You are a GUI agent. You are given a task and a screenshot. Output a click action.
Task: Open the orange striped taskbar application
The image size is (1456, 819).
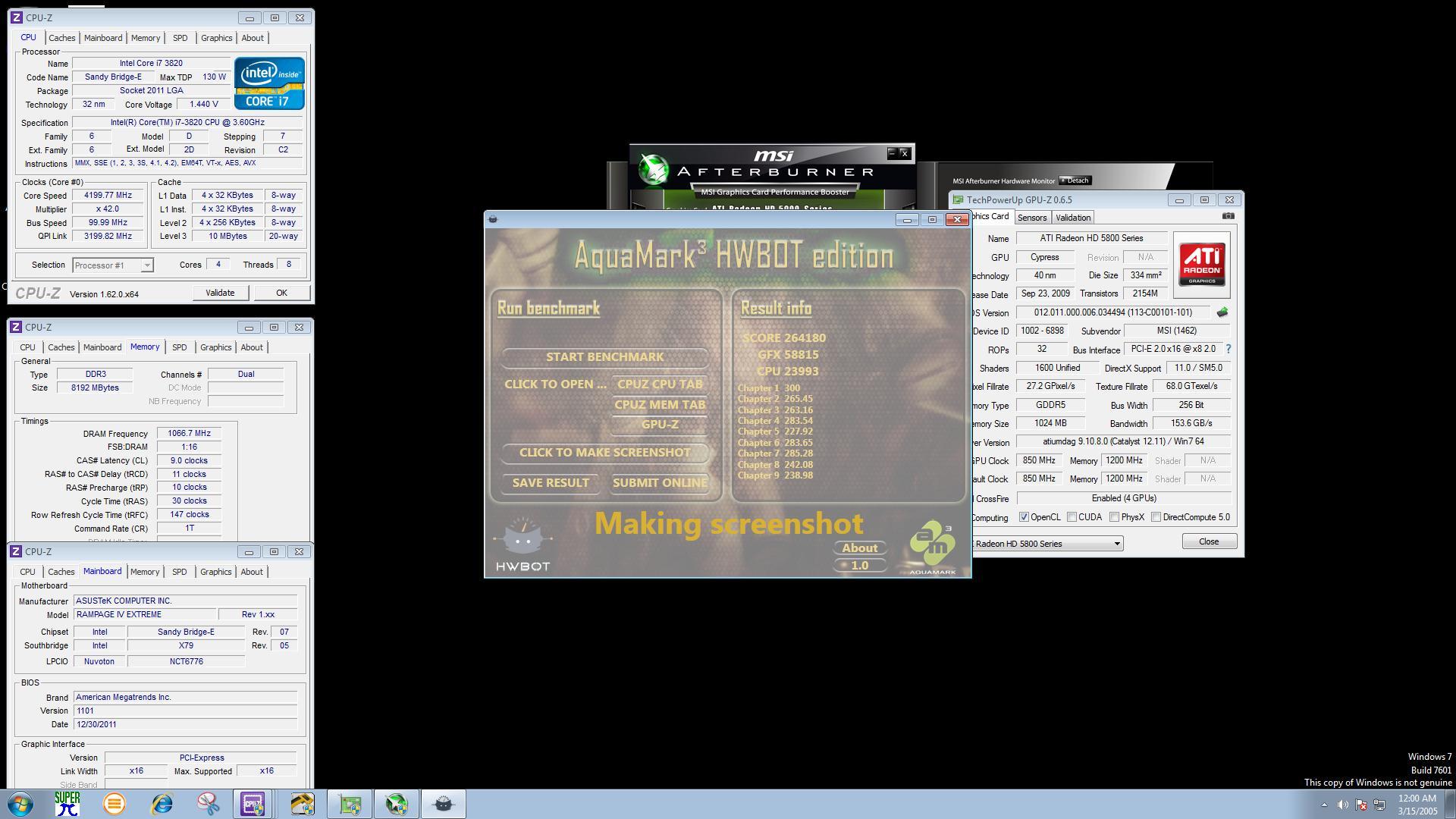click(x=115, y=804)
